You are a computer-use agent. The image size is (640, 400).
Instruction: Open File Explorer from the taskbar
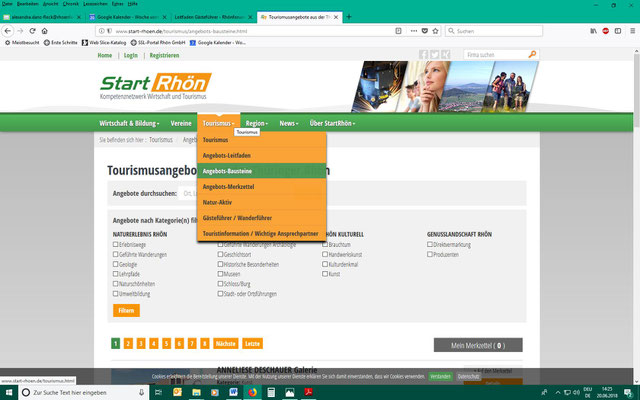point(196,392)
